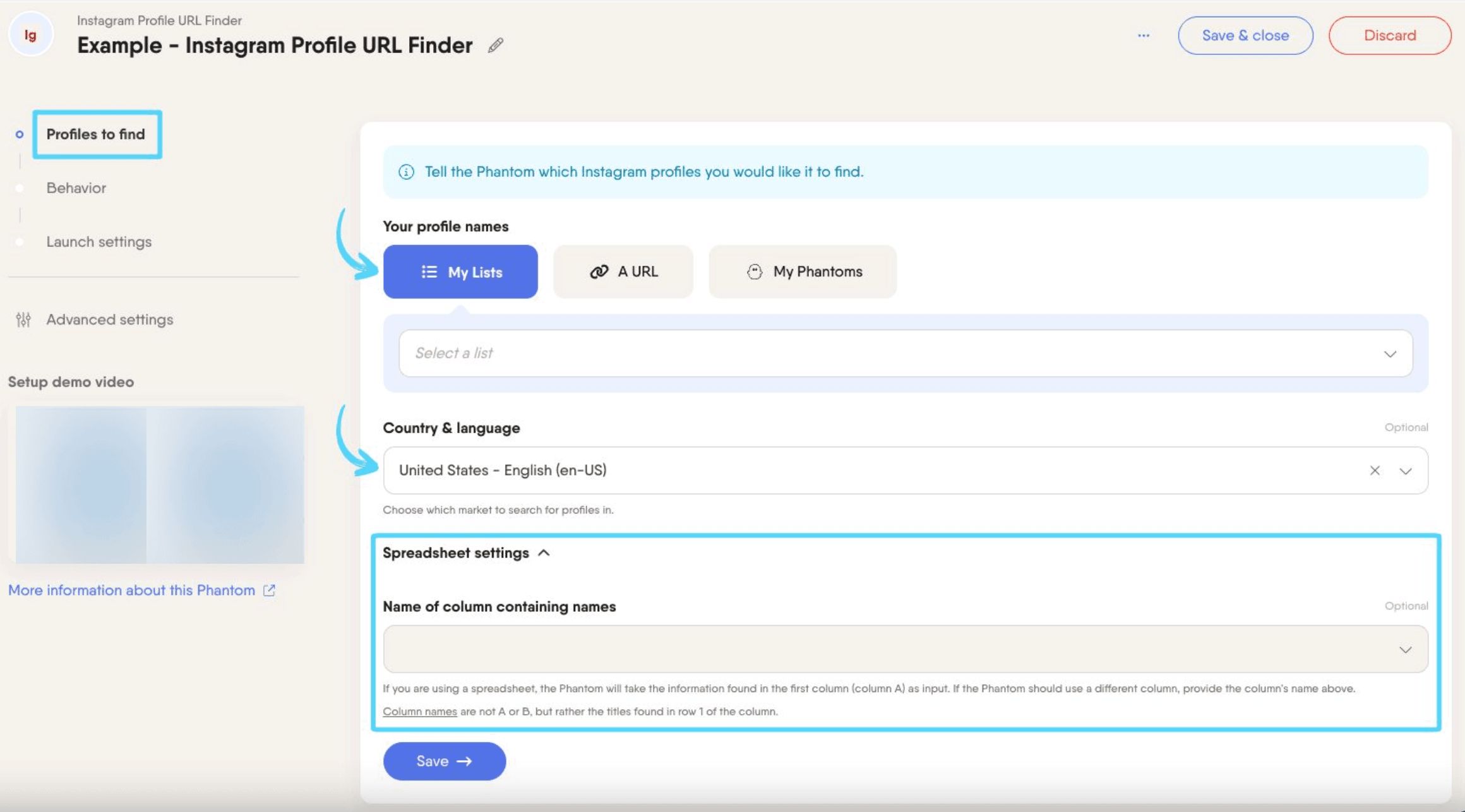Open the three-dots more options menu
Screen dimensions: 1465x812
pyautogui.click(x=1144, y=35)
